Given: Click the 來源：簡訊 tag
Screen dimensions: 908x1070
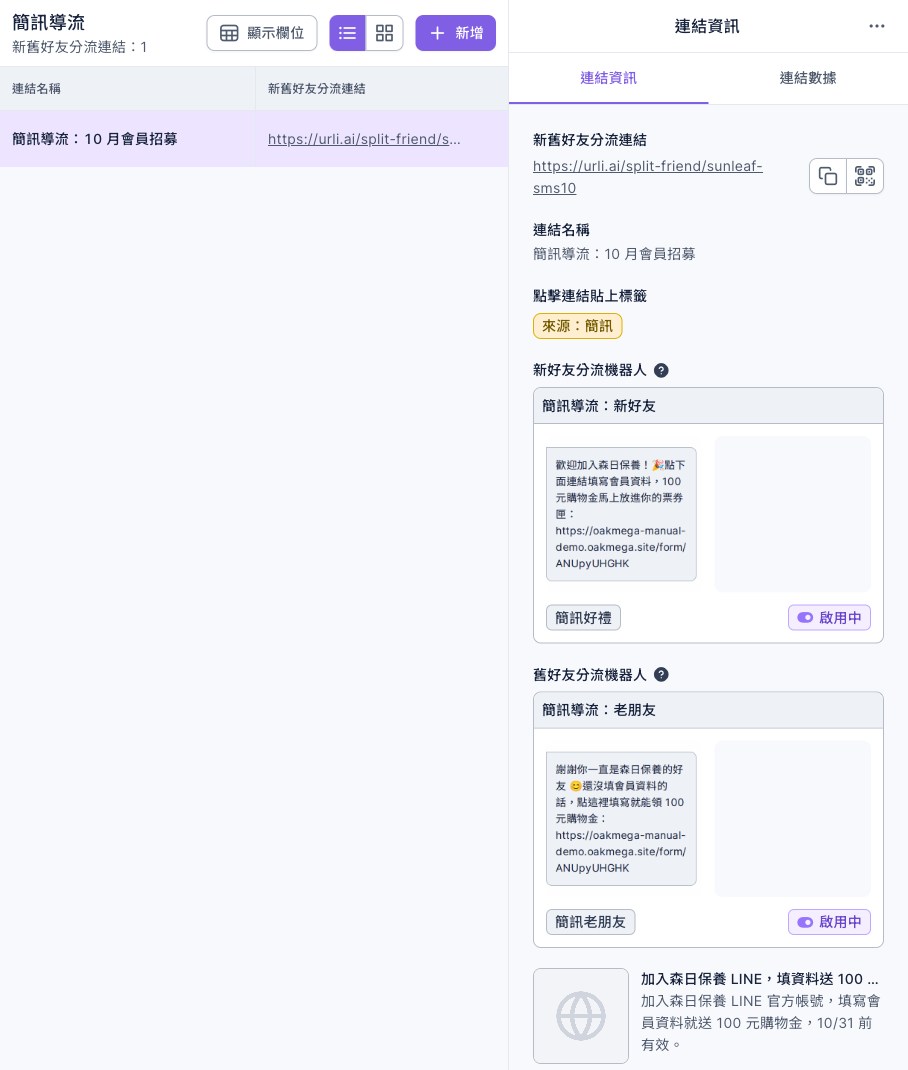Looking at the screenshot, I should (x=577, y=326).
